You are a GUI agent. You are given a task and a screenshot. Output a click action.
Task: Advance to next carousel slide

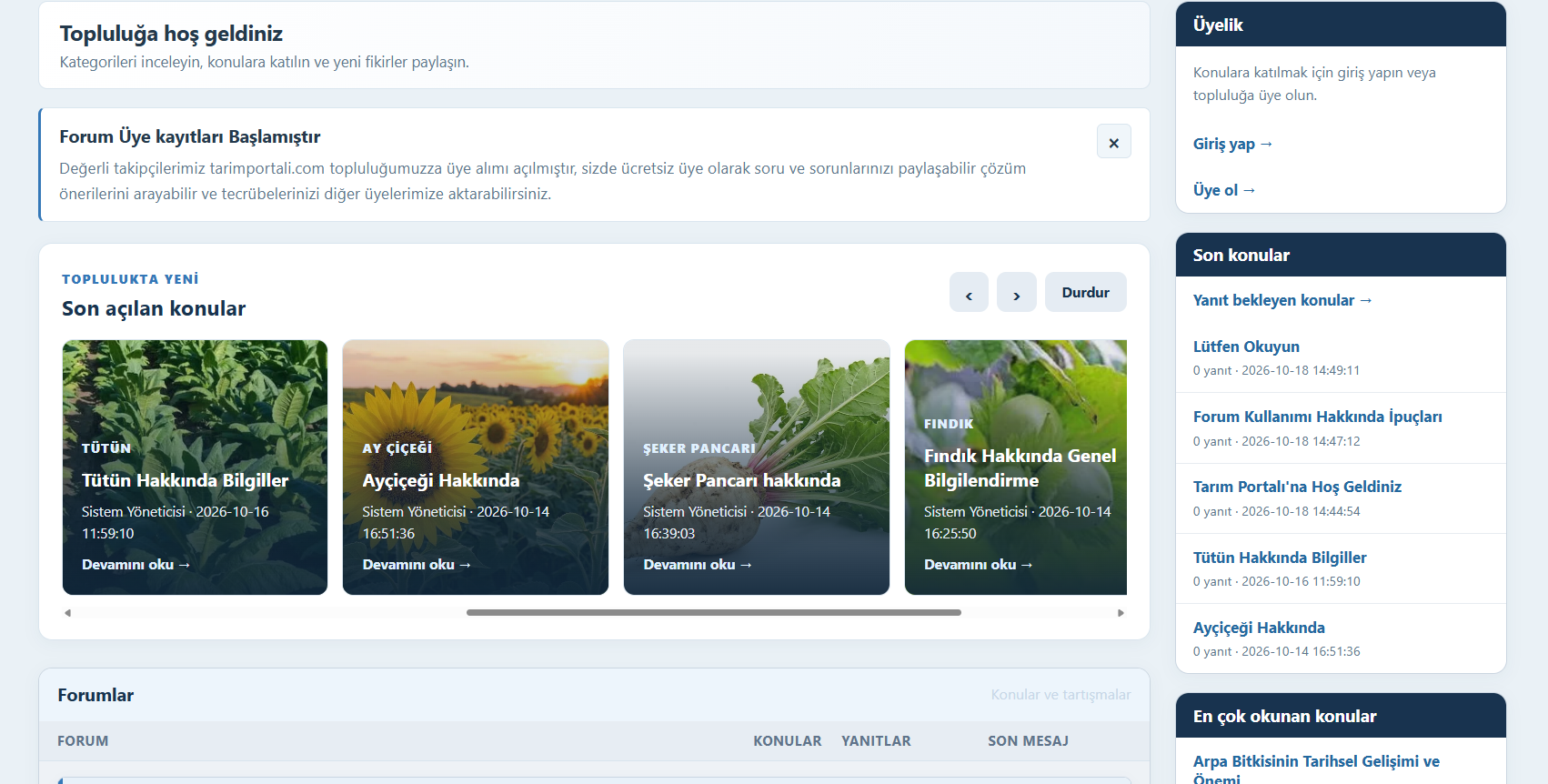[x=1016, y=293]
